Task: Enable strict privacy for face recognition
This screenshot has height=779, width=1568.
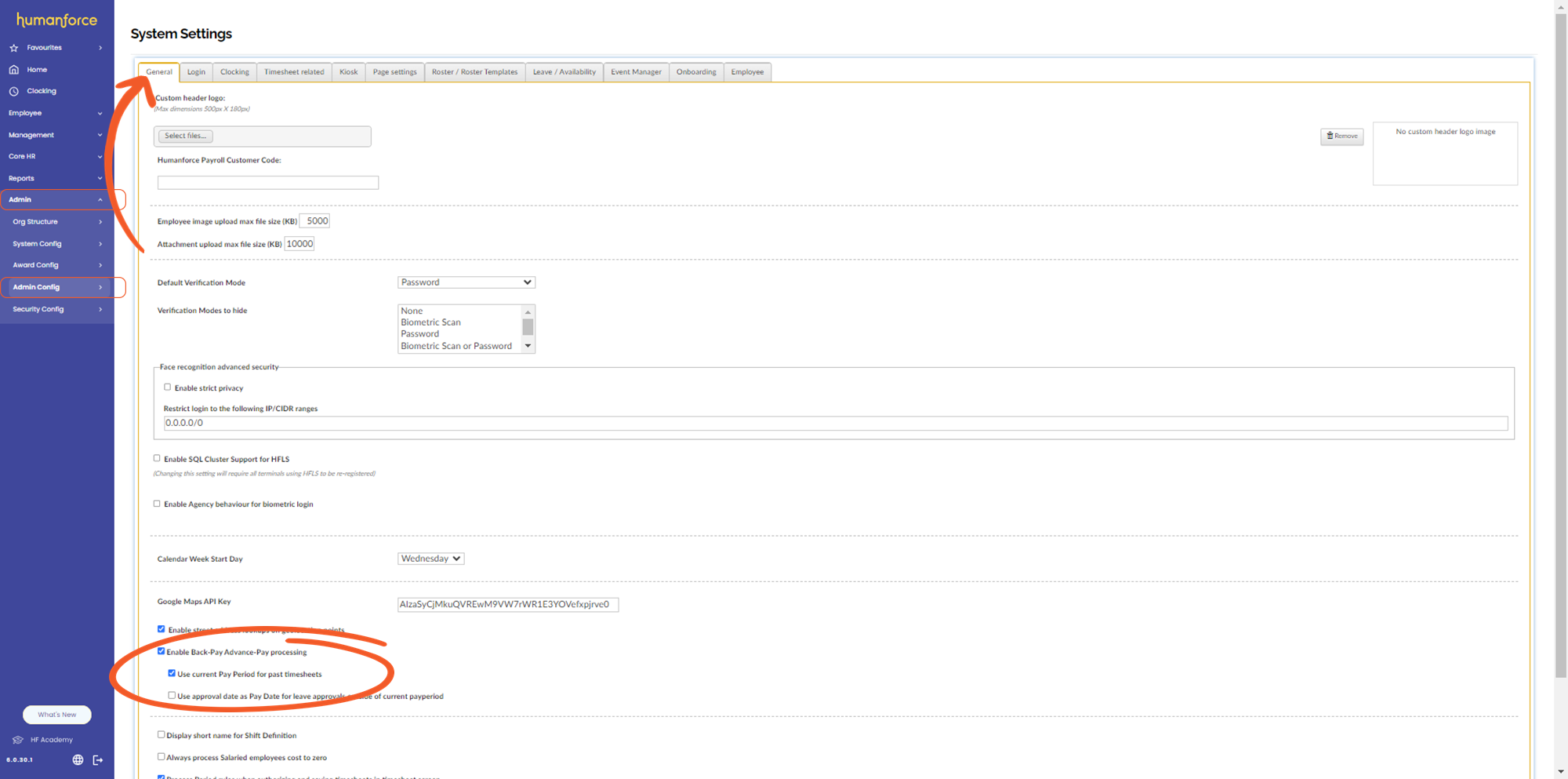Action: (167, 386)
